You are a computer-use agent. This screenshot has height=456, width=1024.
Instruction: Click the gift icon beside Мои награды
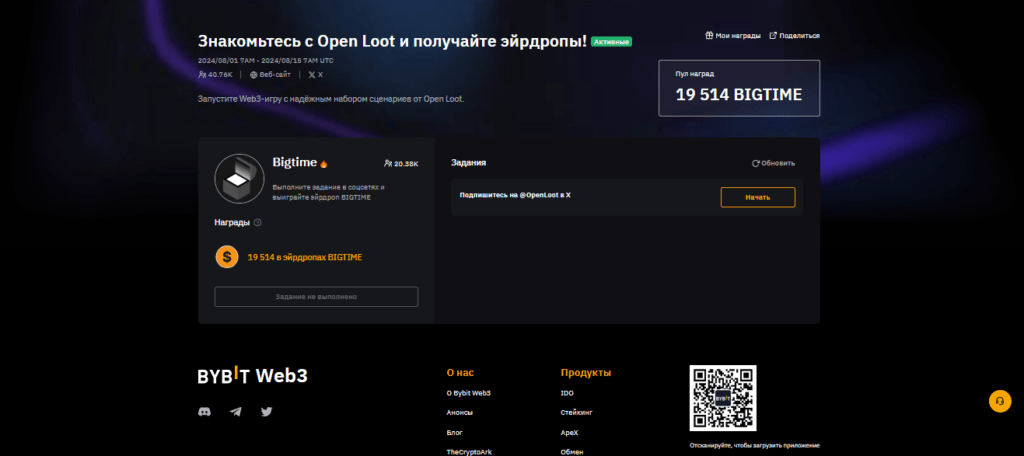pos(709,36)
